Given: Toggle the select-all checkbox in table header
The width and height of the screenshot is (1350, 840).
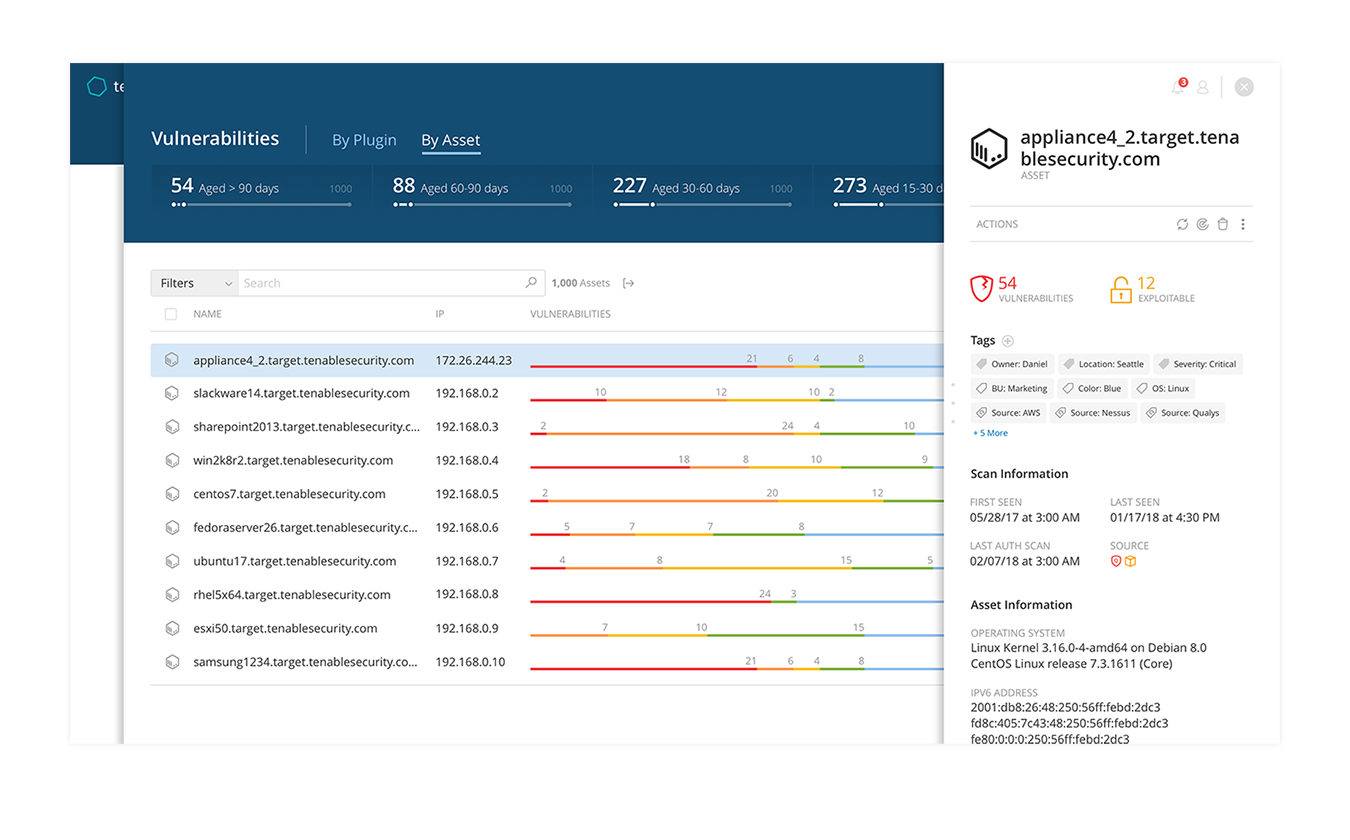Looking at the screenshot, I should point(171,314).
